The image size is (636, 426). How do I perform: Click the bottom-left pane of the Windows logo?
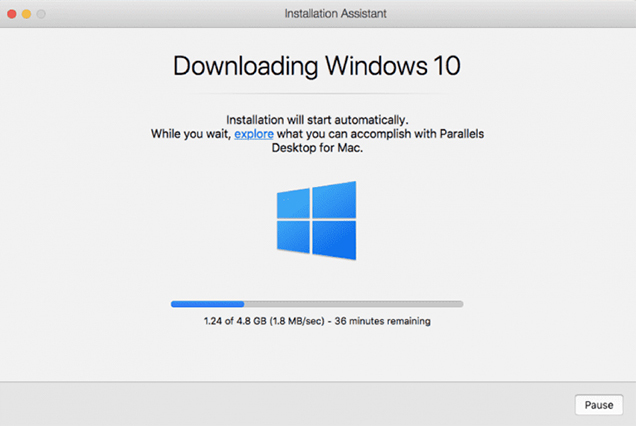[293, 236]
